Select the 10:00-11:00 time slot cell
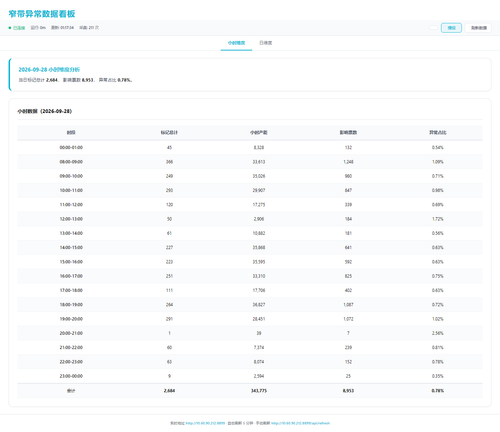Image resolution: width=500 pixels, height=432 pixels. tap(71, 190)
